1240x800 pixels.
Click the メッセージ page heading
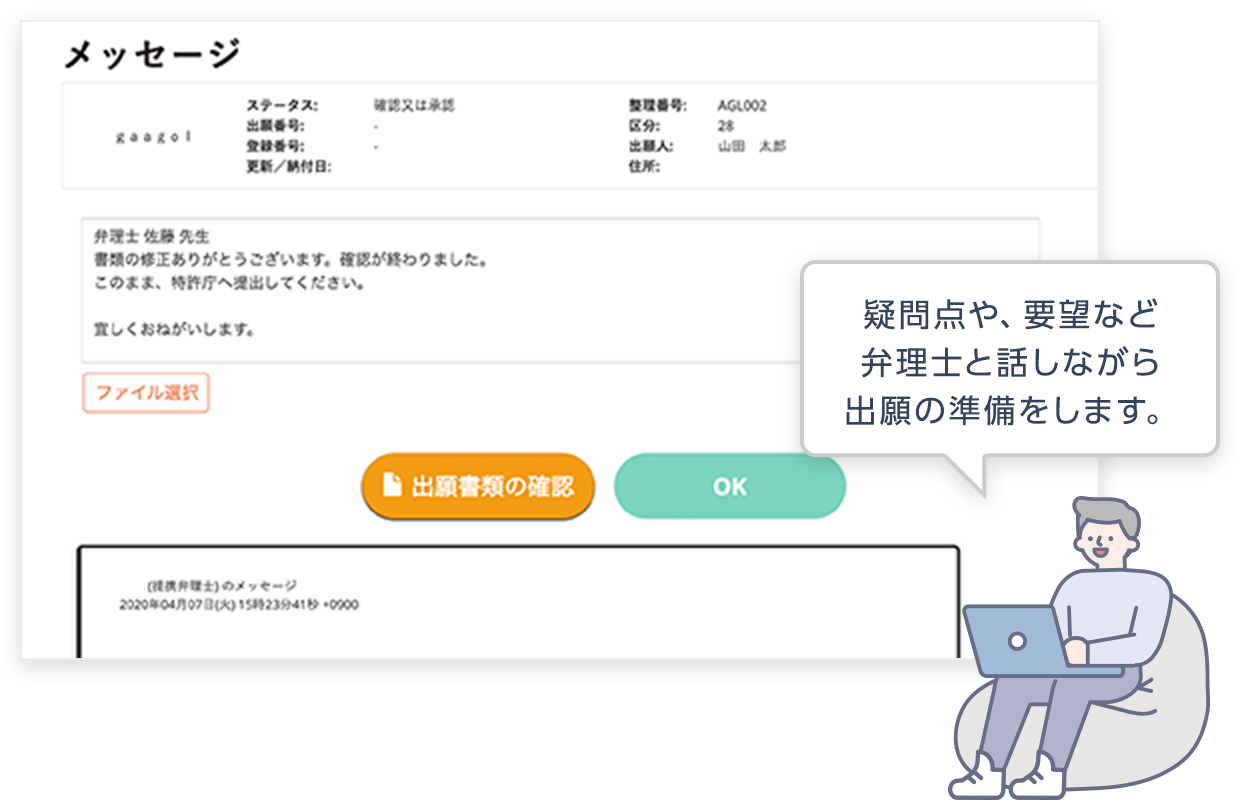click(x=152, y=55)
